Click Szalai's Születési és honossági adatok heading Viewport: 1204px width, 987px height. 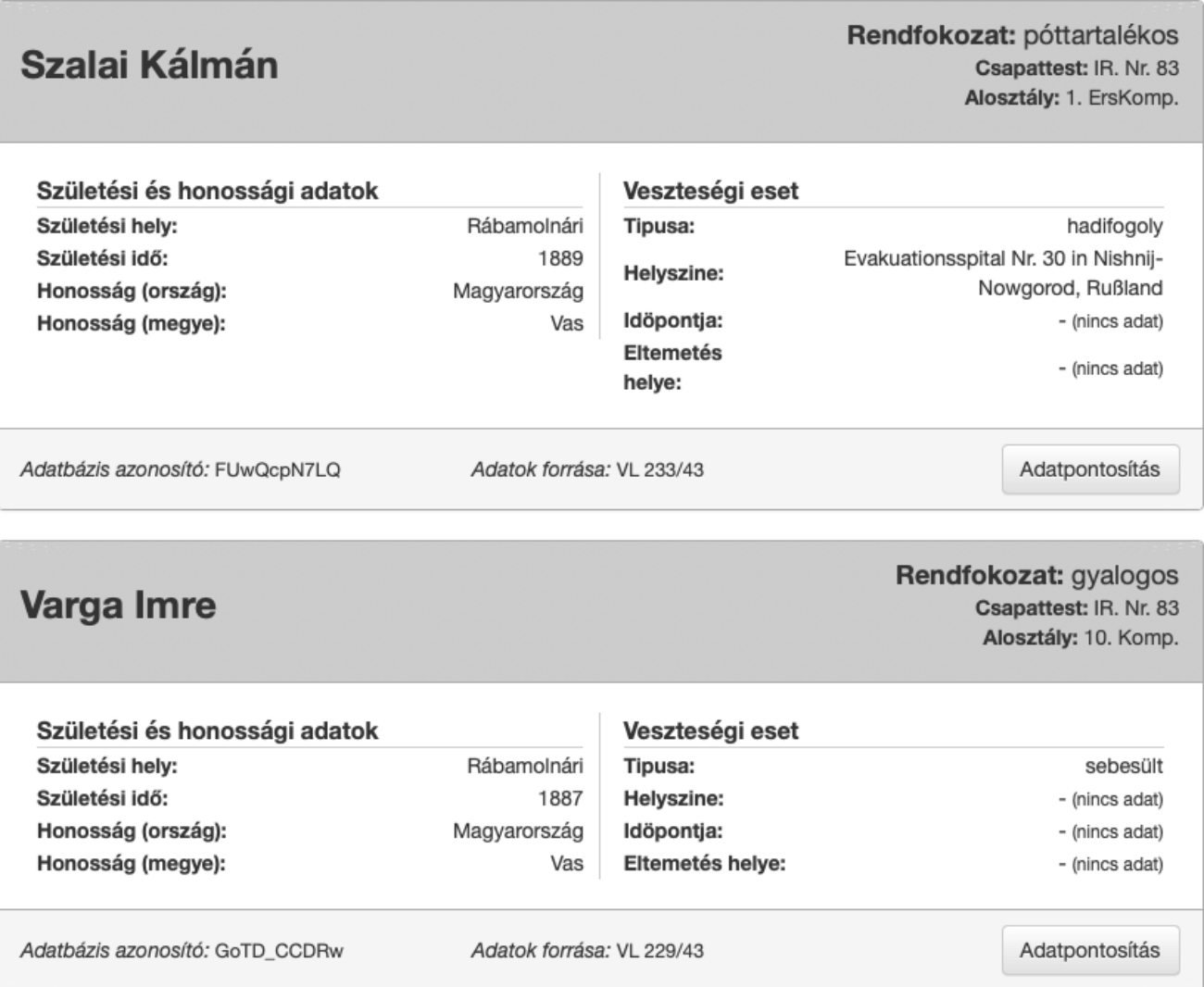click(207, 191)
